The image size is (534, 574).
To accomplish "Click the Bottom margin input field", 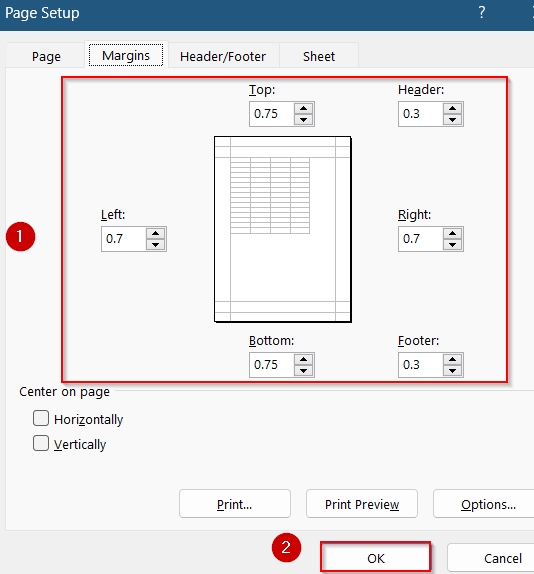I will (x=272, y=365).
